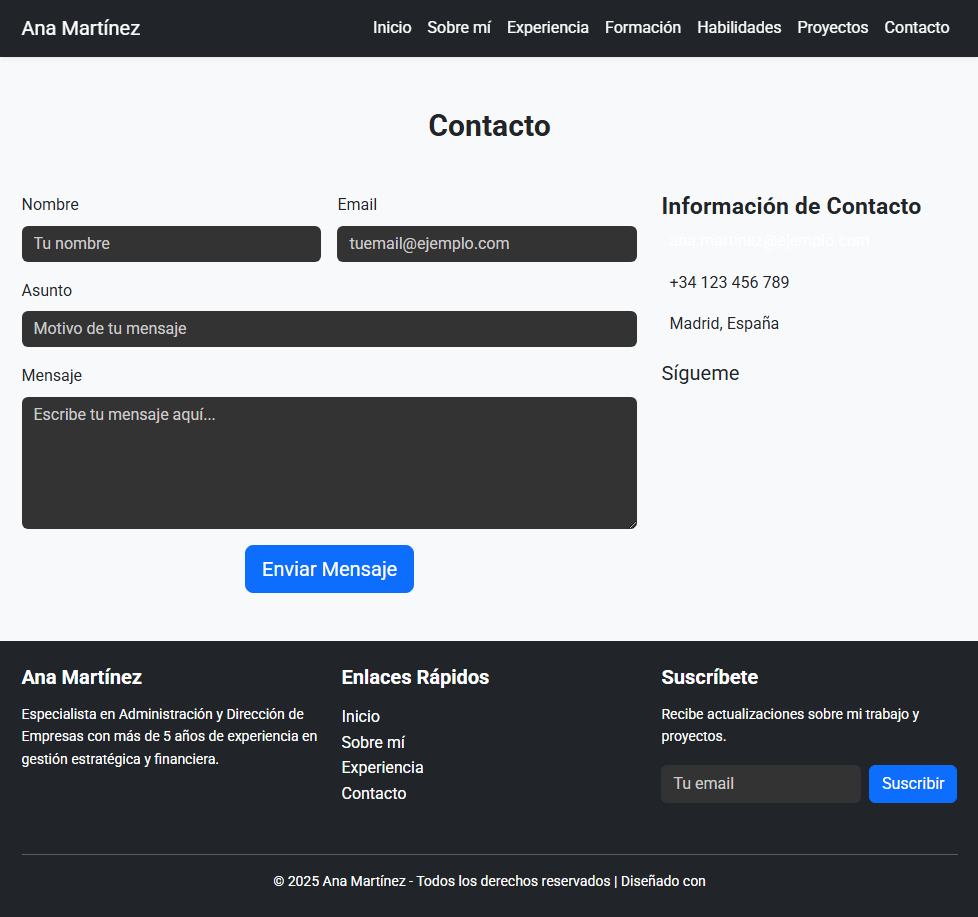Hit the Suscribir button

pos(913,784)
